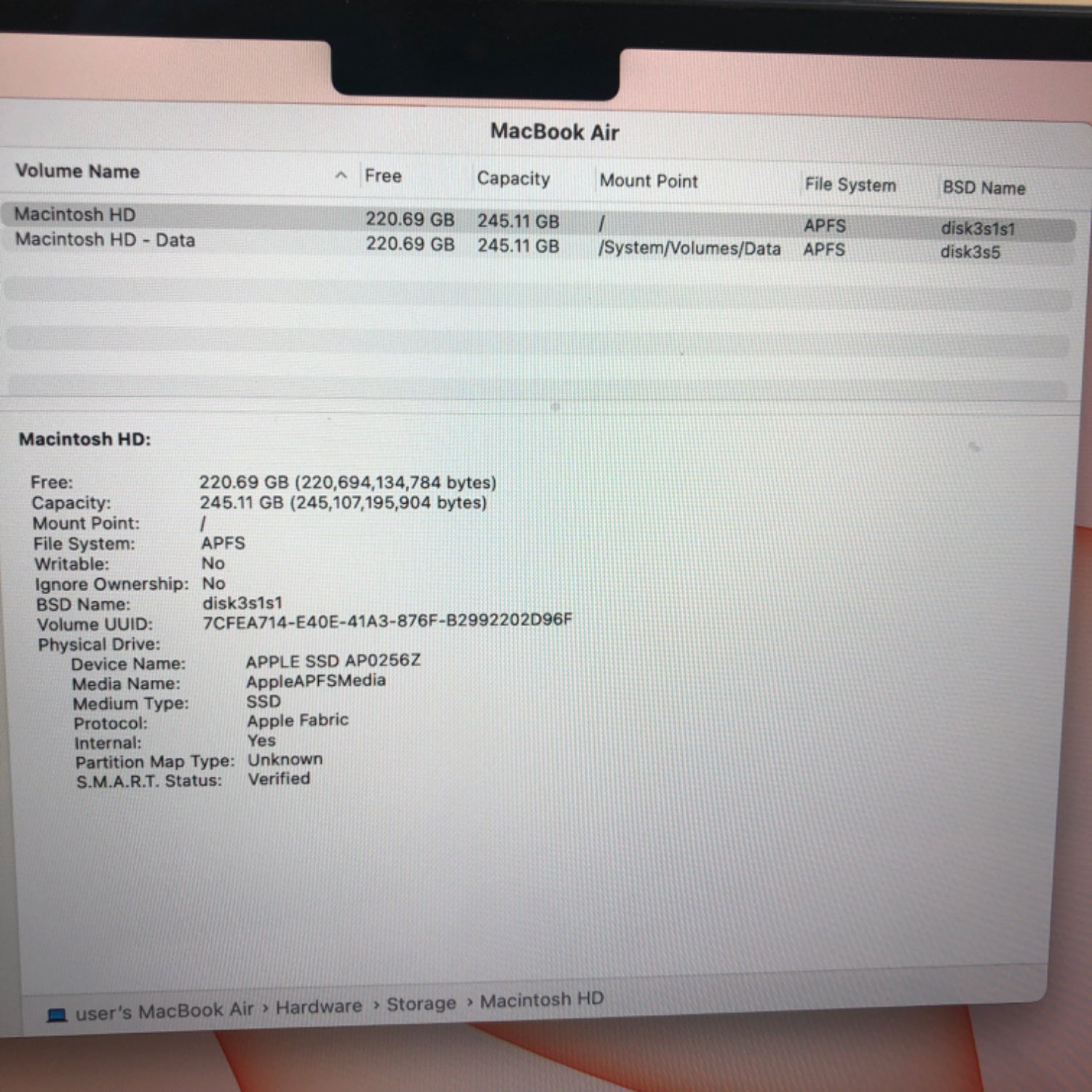Click the File System column header
1092x1092 pixels.
(x=850, y=185)
